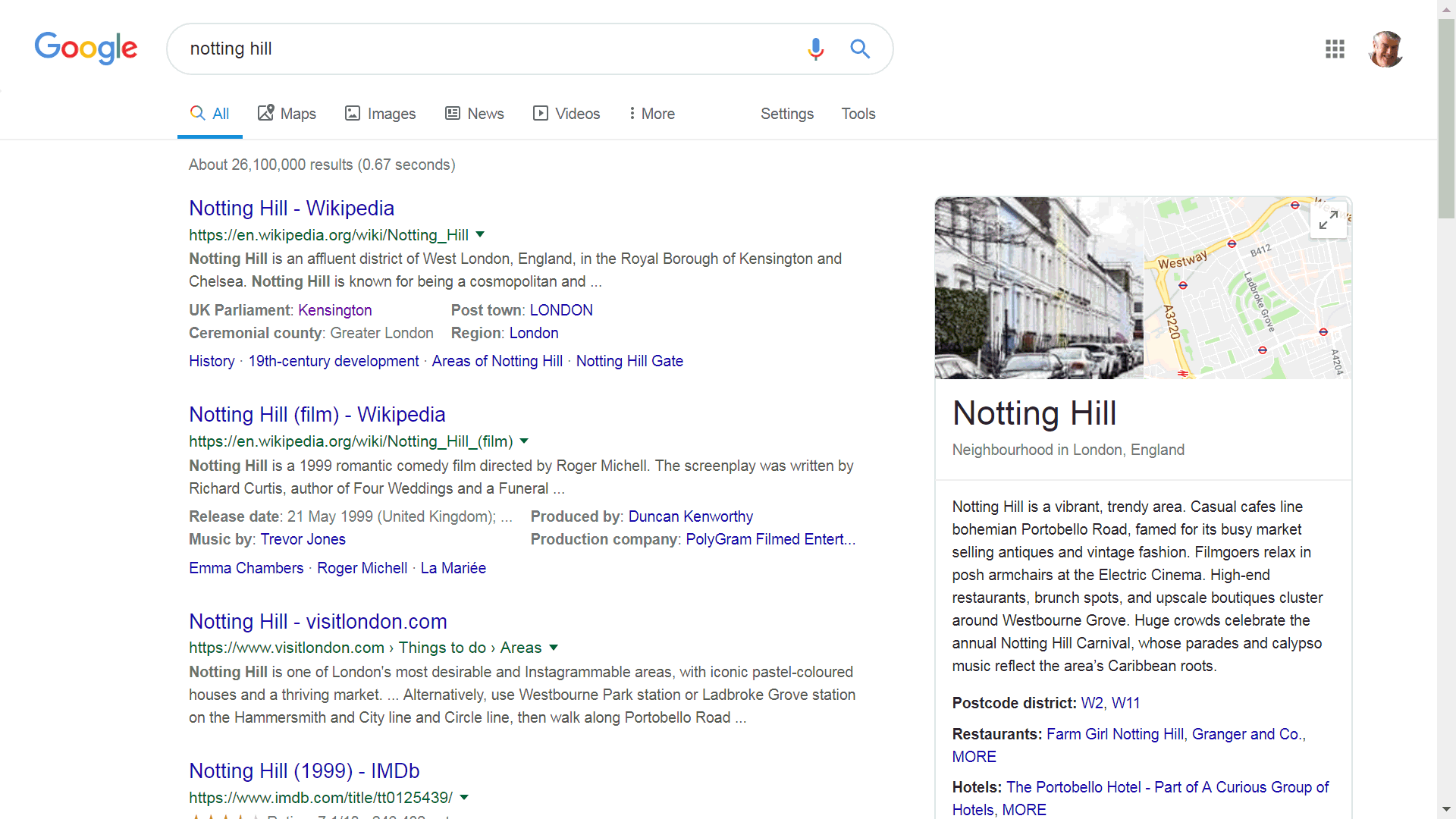Click in the search query input field
The width and height of the screenshot is (1456, 819).
(485, 49)
